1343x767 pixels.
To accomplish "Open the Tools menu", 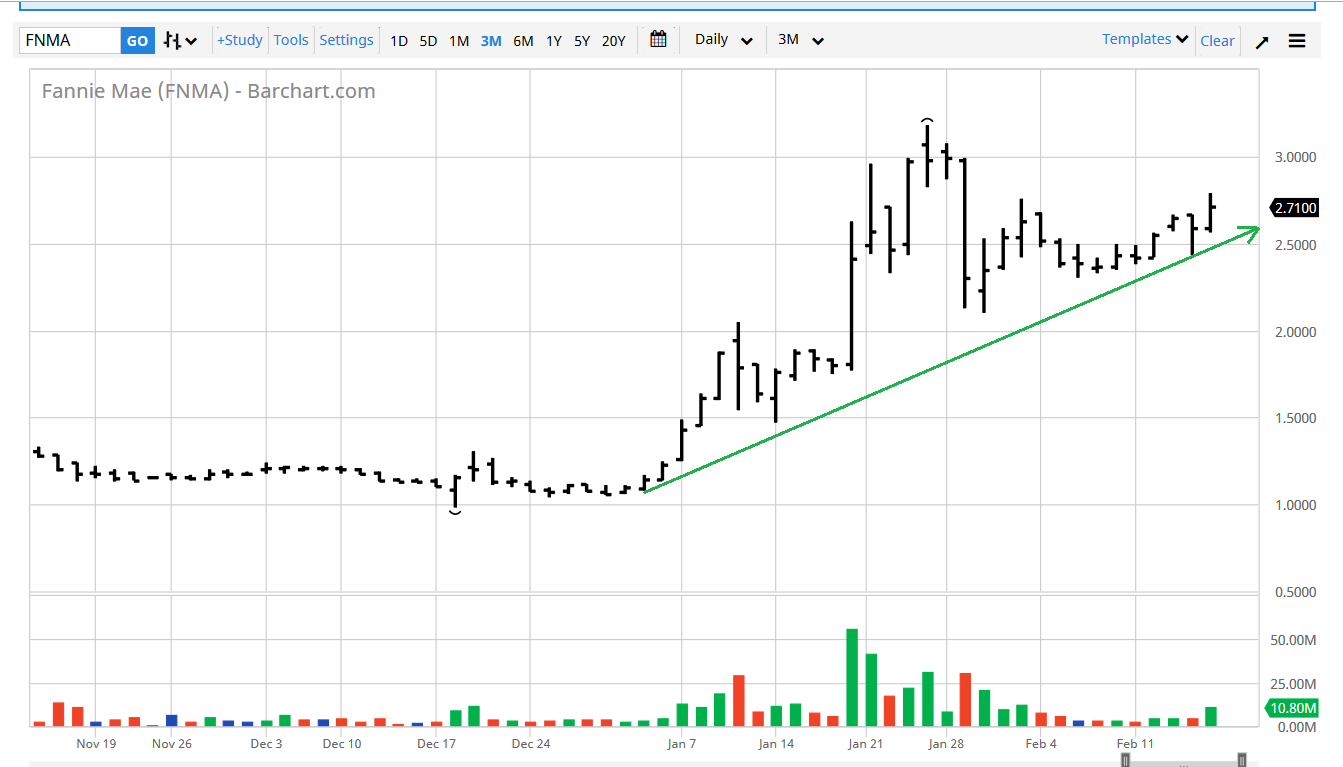I will tap(291, 40).
